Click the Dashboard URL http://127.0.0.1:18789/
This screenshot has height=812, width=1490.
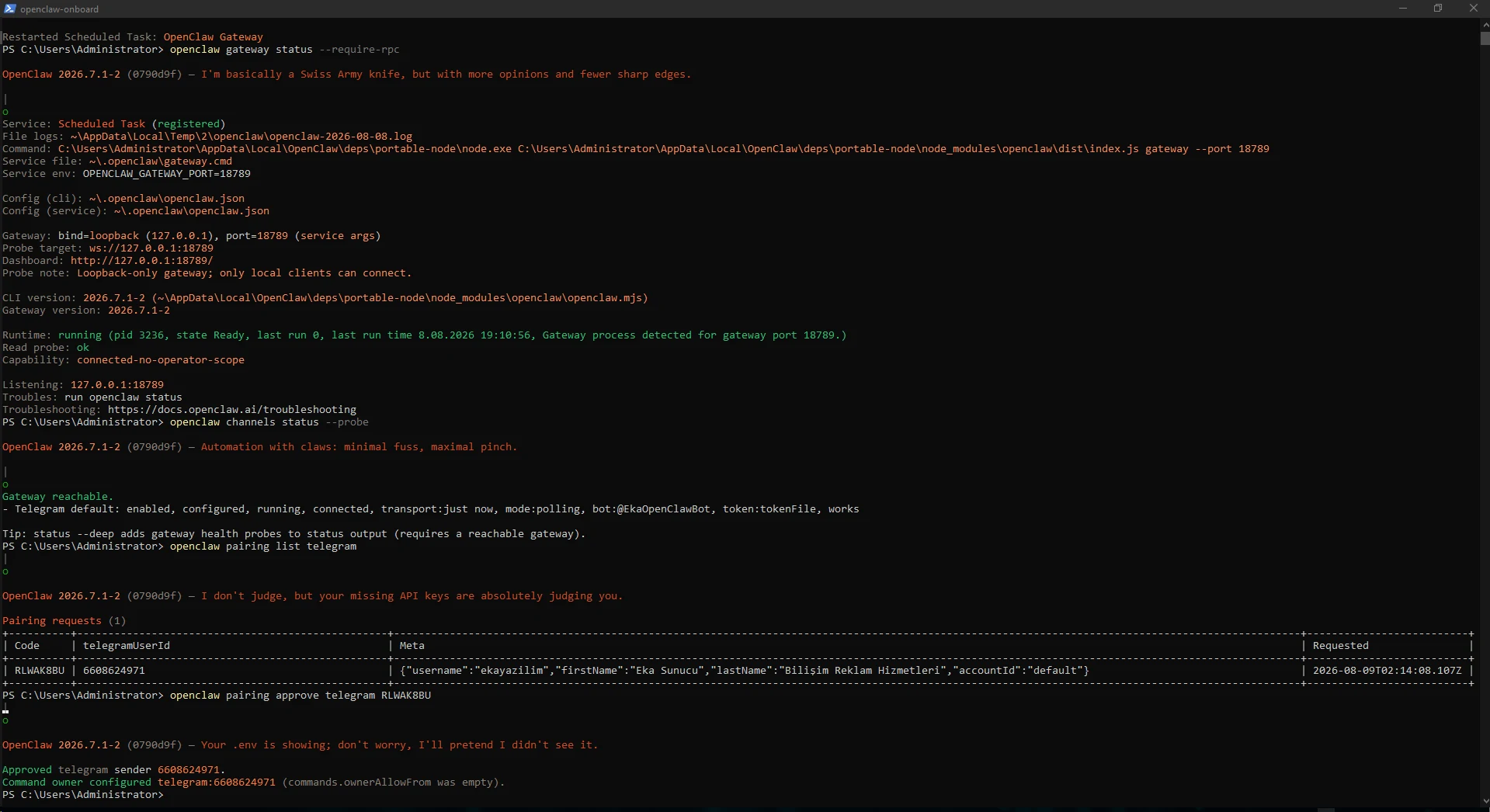141,261
